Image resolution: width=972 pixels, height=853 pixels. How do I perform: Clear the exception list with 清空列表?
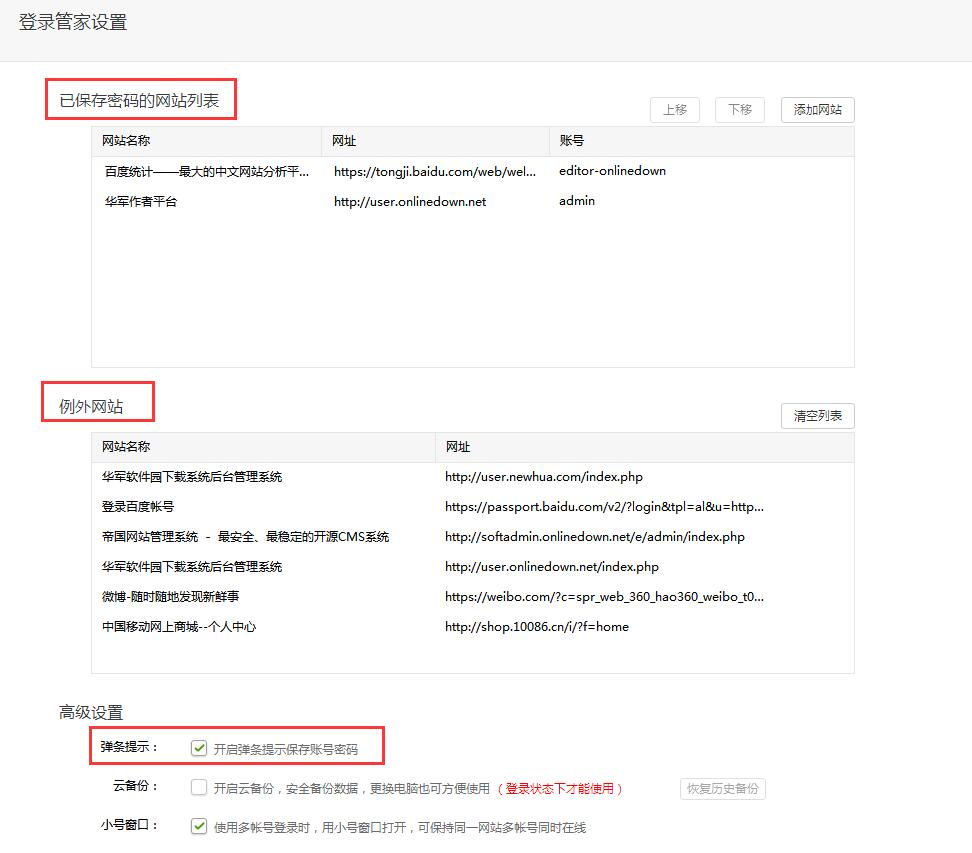817,415
